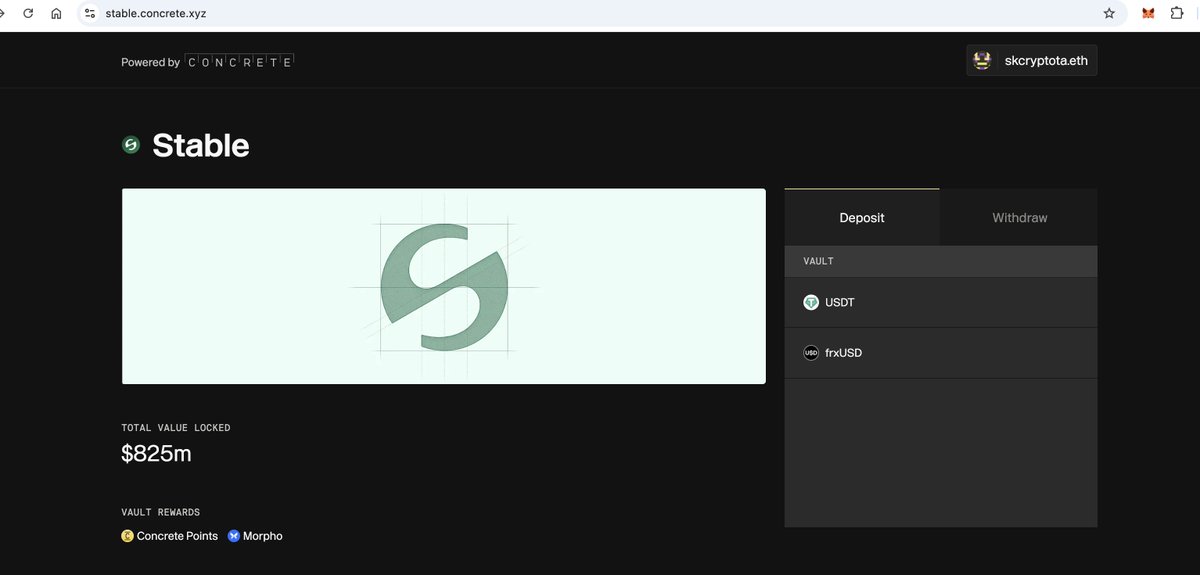The width and height of the screenshot is (1200, 575).
Task: Click the $825m total value figure
Action: tap(156, 453)
